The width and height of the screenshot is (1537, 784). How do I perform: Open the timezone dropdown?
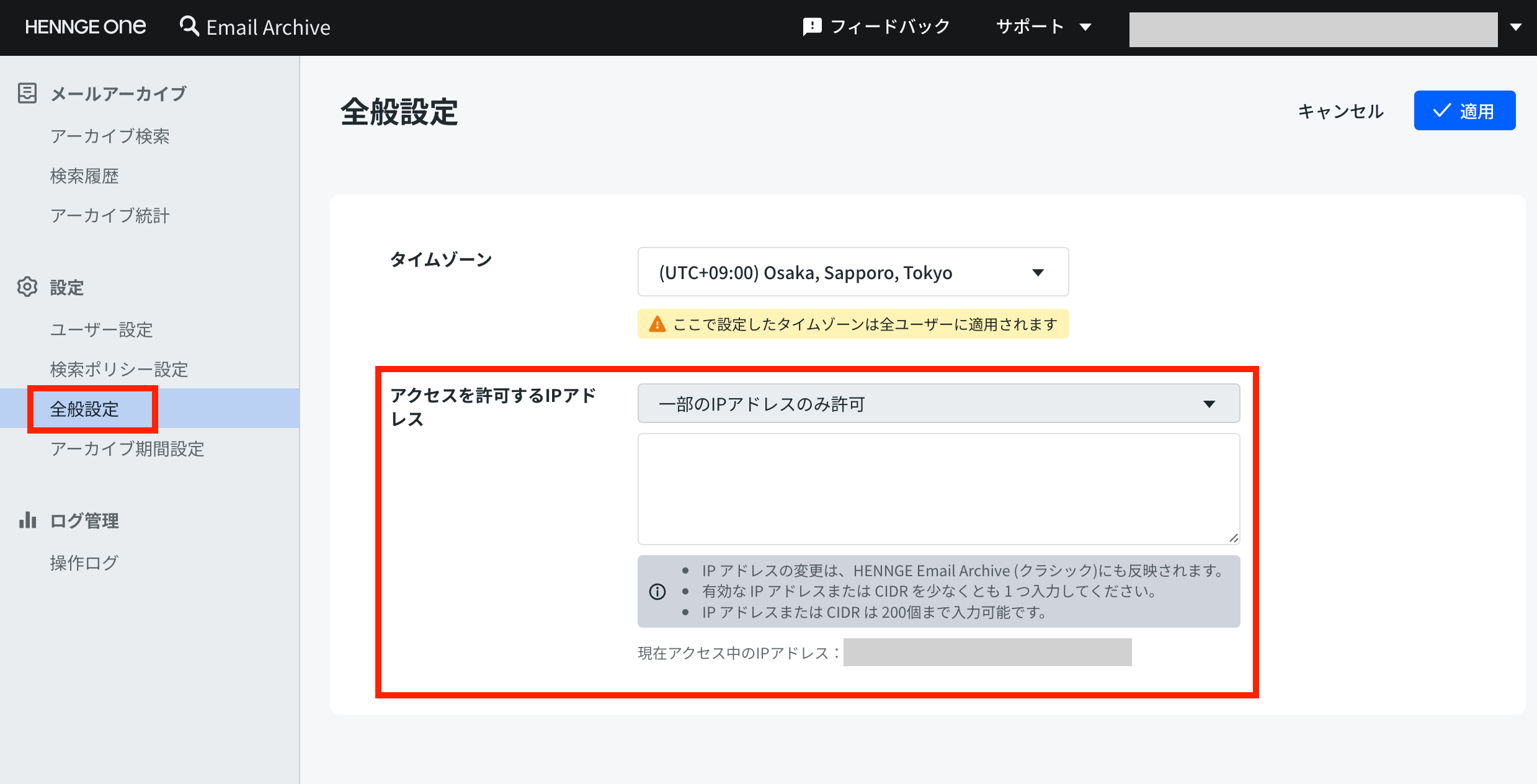[x=853, y=272]
